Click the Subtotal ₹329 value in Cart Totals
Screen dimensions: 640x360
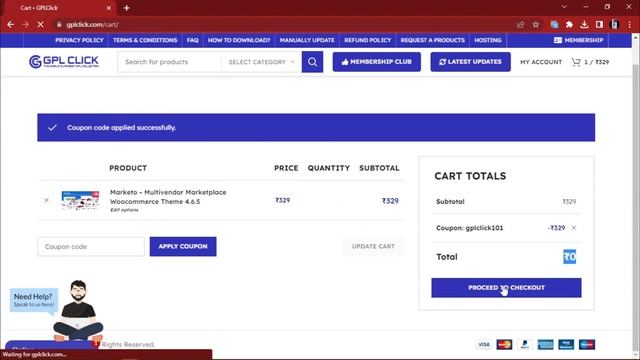click(569, 202)
